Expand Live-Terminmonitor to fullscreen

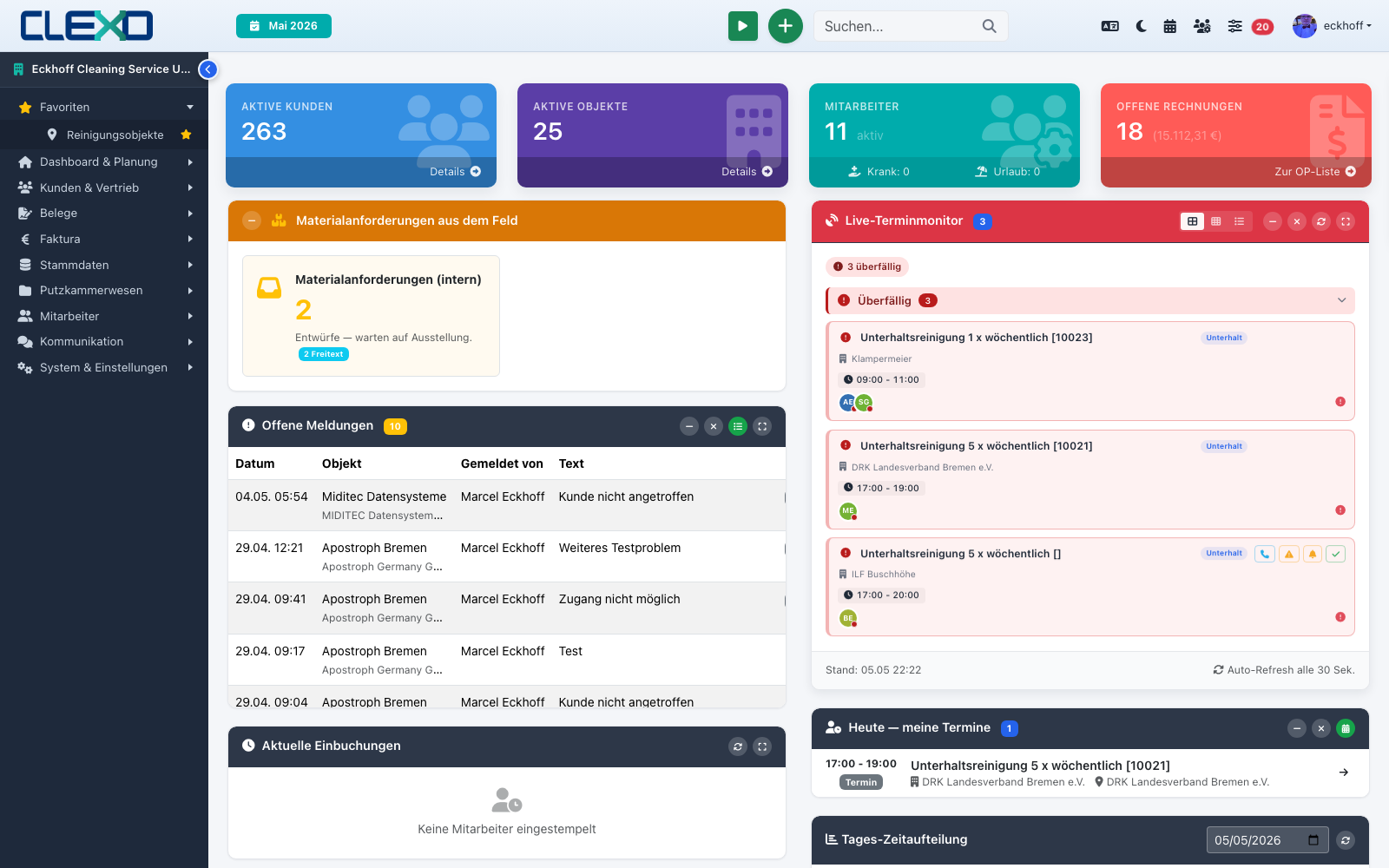tap(1346, 221)
